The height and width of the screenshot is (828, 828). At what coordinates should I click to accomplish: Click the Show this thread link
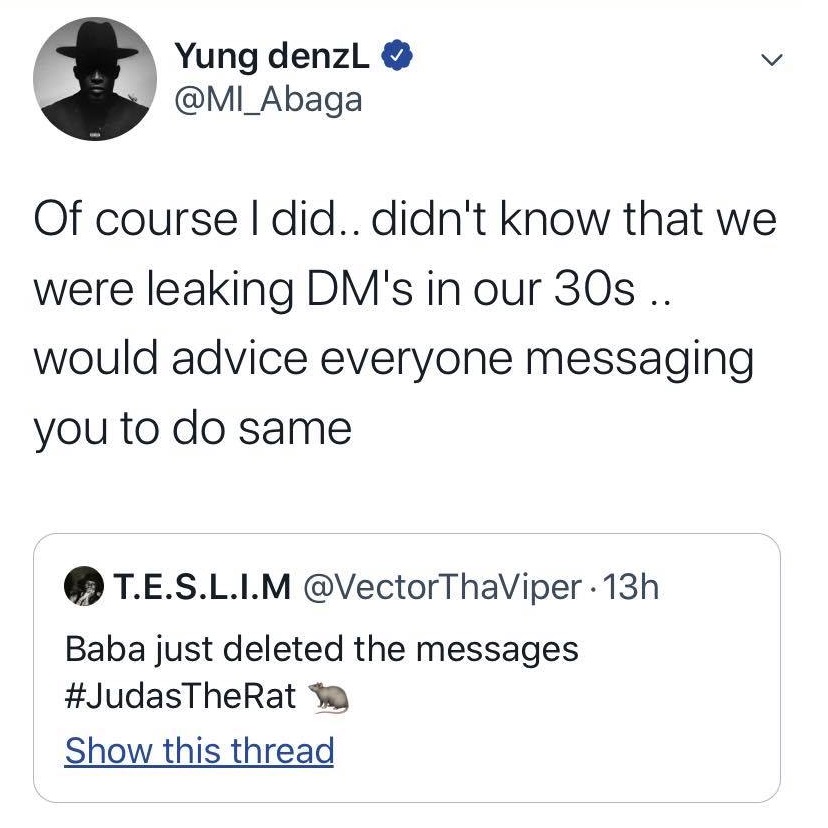[199, 750]
